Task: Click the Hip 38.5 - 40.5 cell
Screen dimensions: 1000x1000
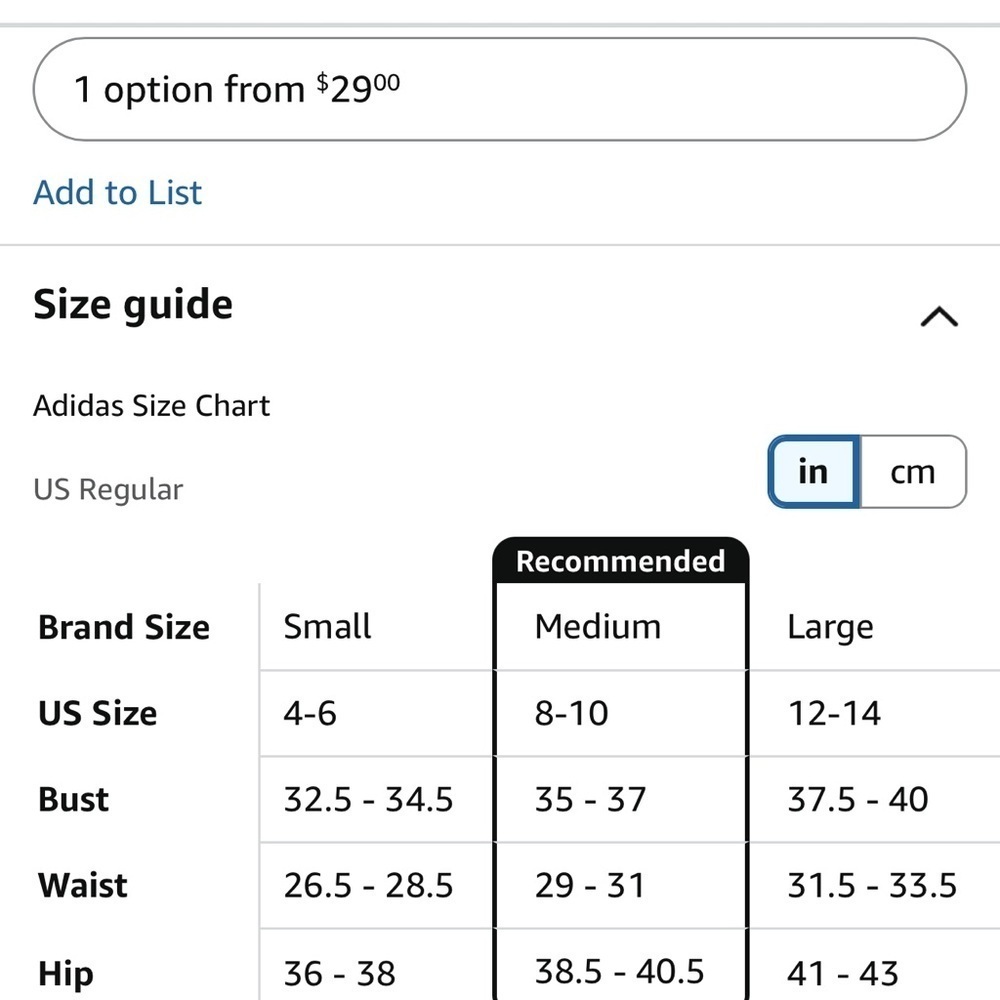Action: pos(621,965)
